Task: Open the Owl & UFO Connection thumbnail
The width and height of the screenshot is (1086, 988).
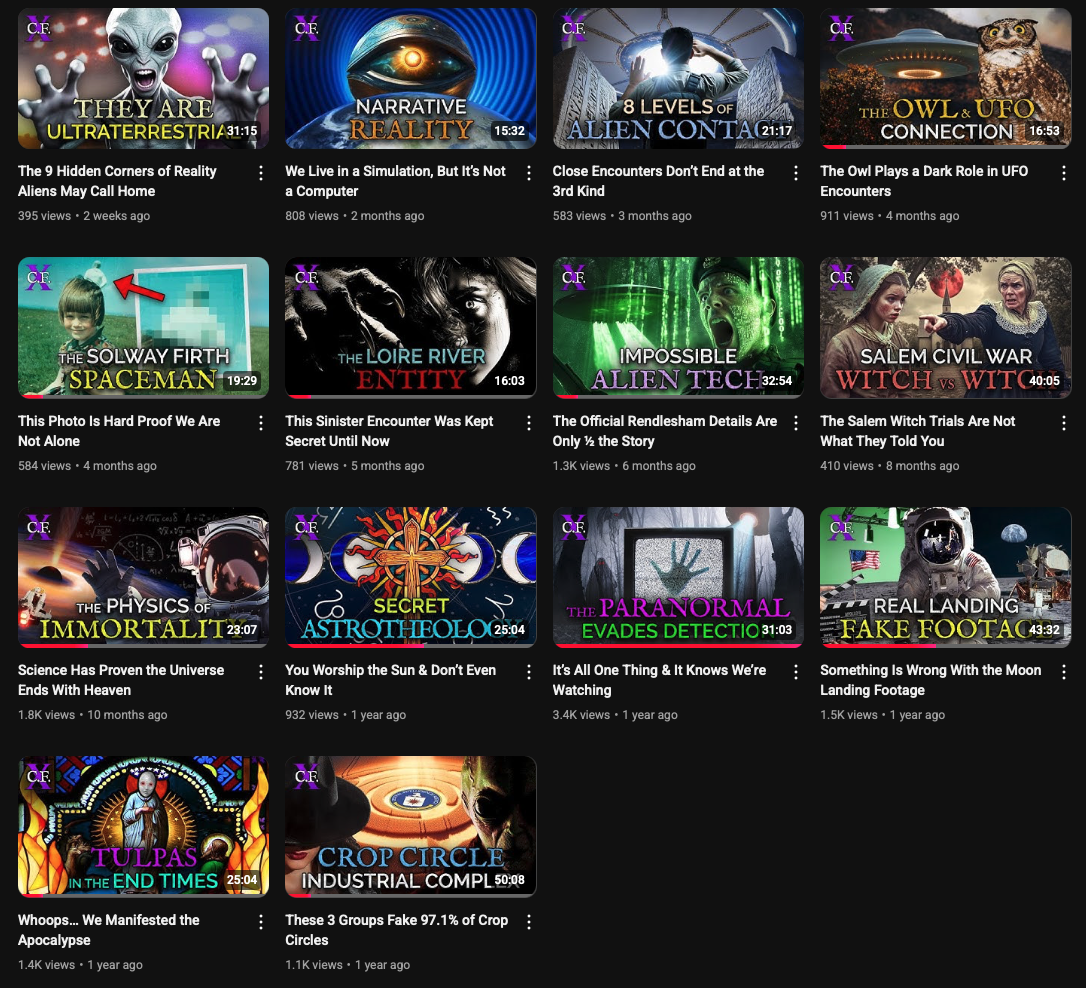Action: tap(945, 78)
